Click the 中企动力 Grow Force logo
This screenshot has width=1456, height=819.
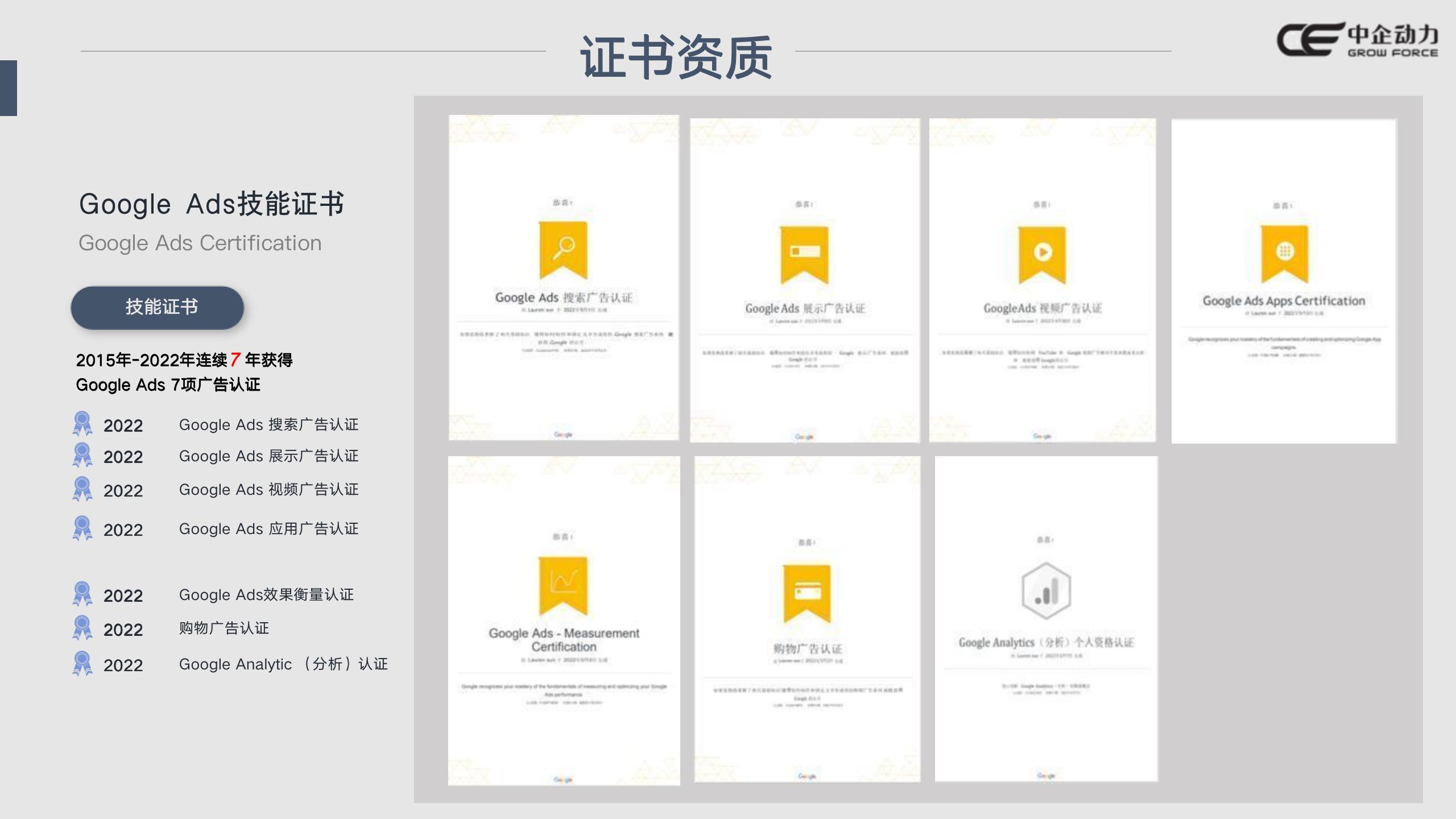click(1358, 40)
